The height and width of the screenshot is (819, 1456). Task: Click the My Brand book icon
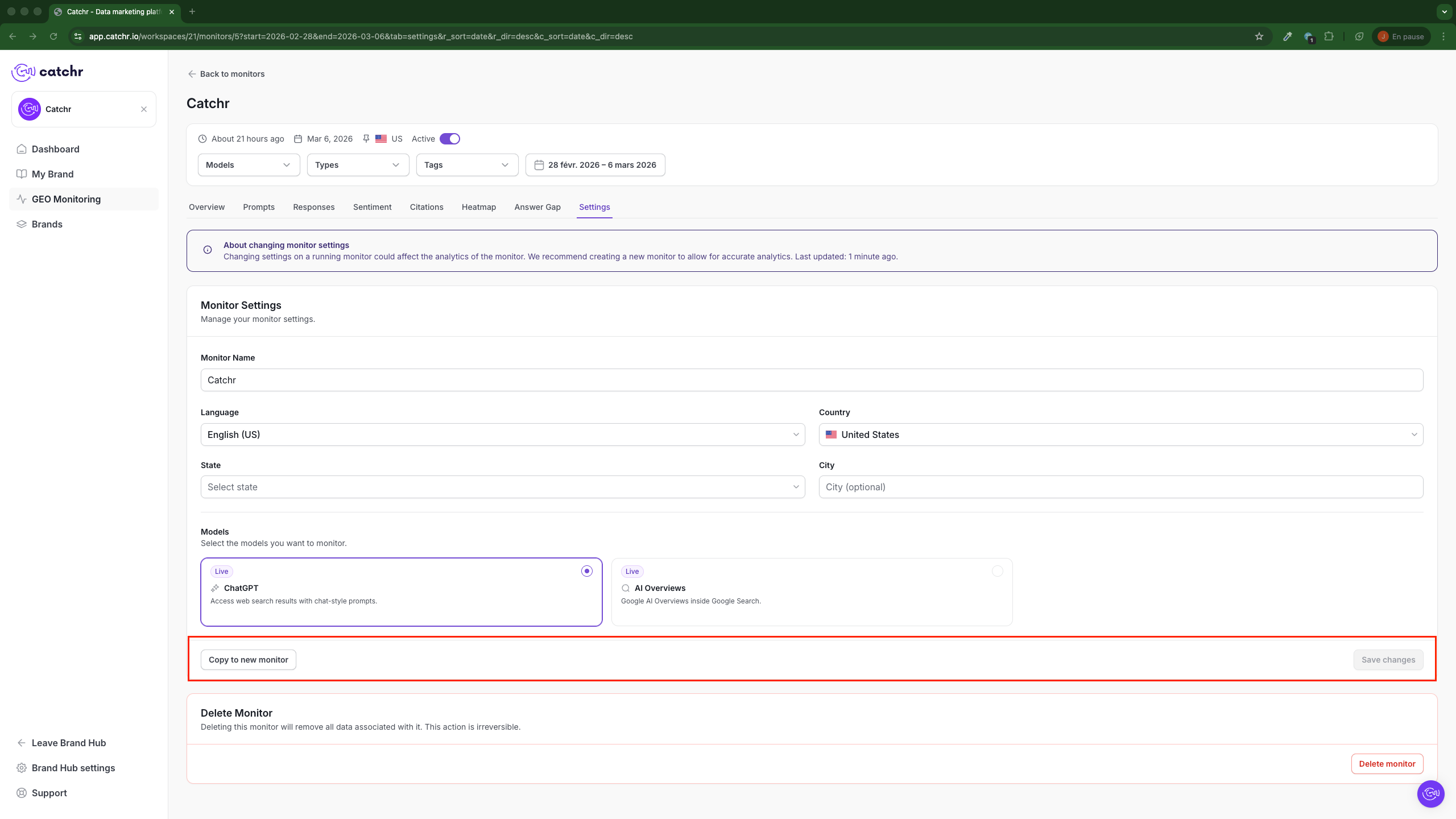[22, 174]
